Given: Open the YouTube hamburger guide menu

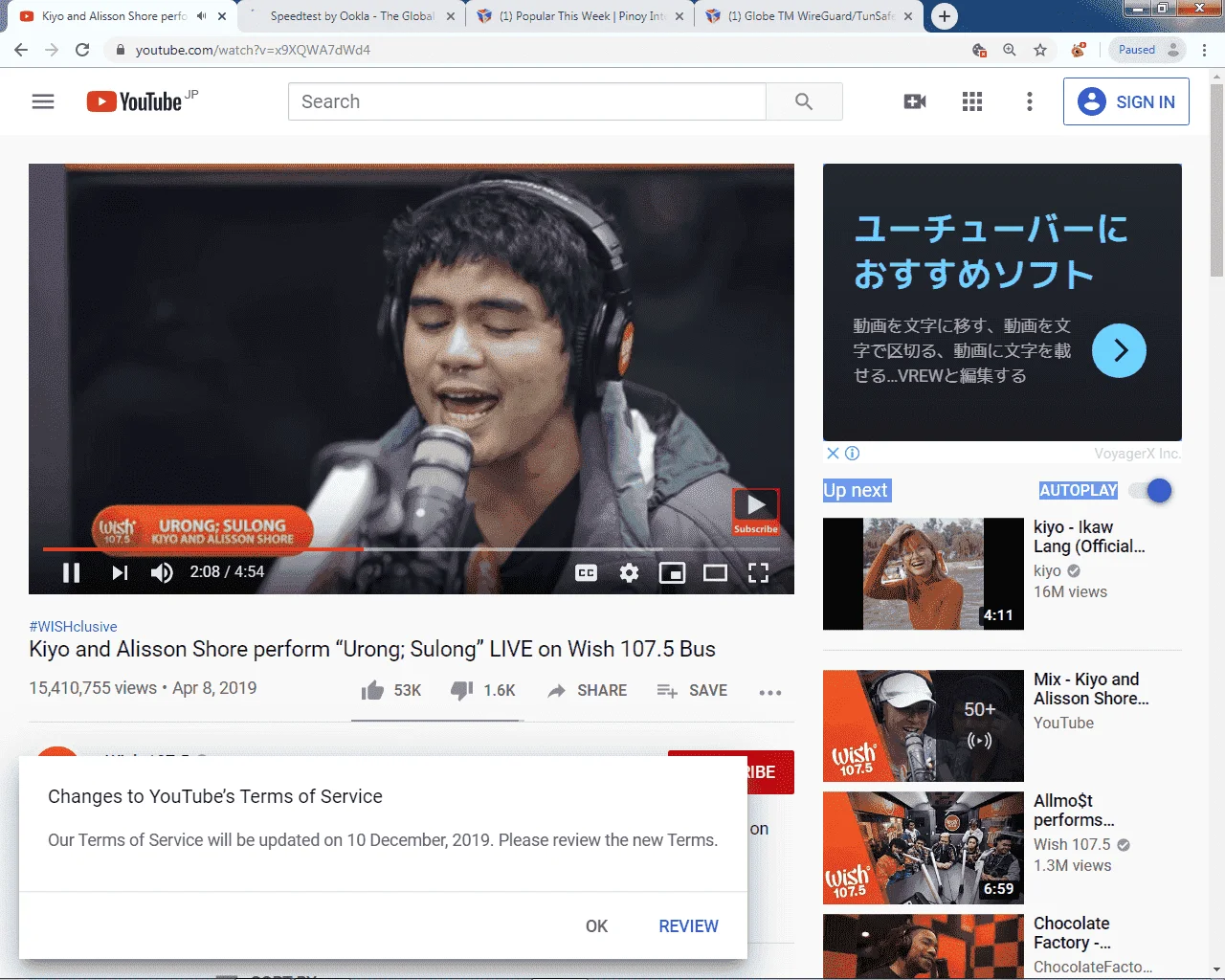Looking at the screenshot, I should (43, 101).
